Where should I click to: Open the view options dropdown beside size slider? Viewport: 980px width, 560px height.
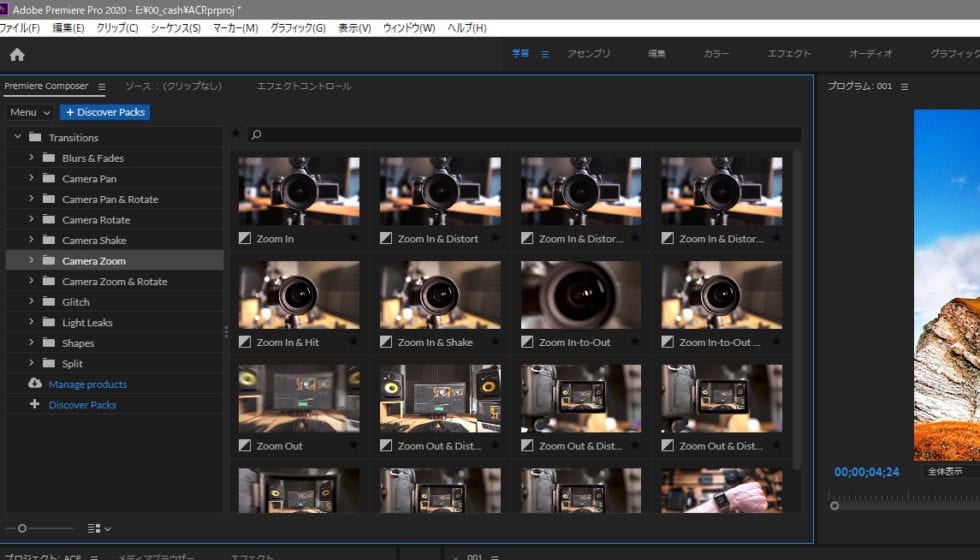[99, 528]
